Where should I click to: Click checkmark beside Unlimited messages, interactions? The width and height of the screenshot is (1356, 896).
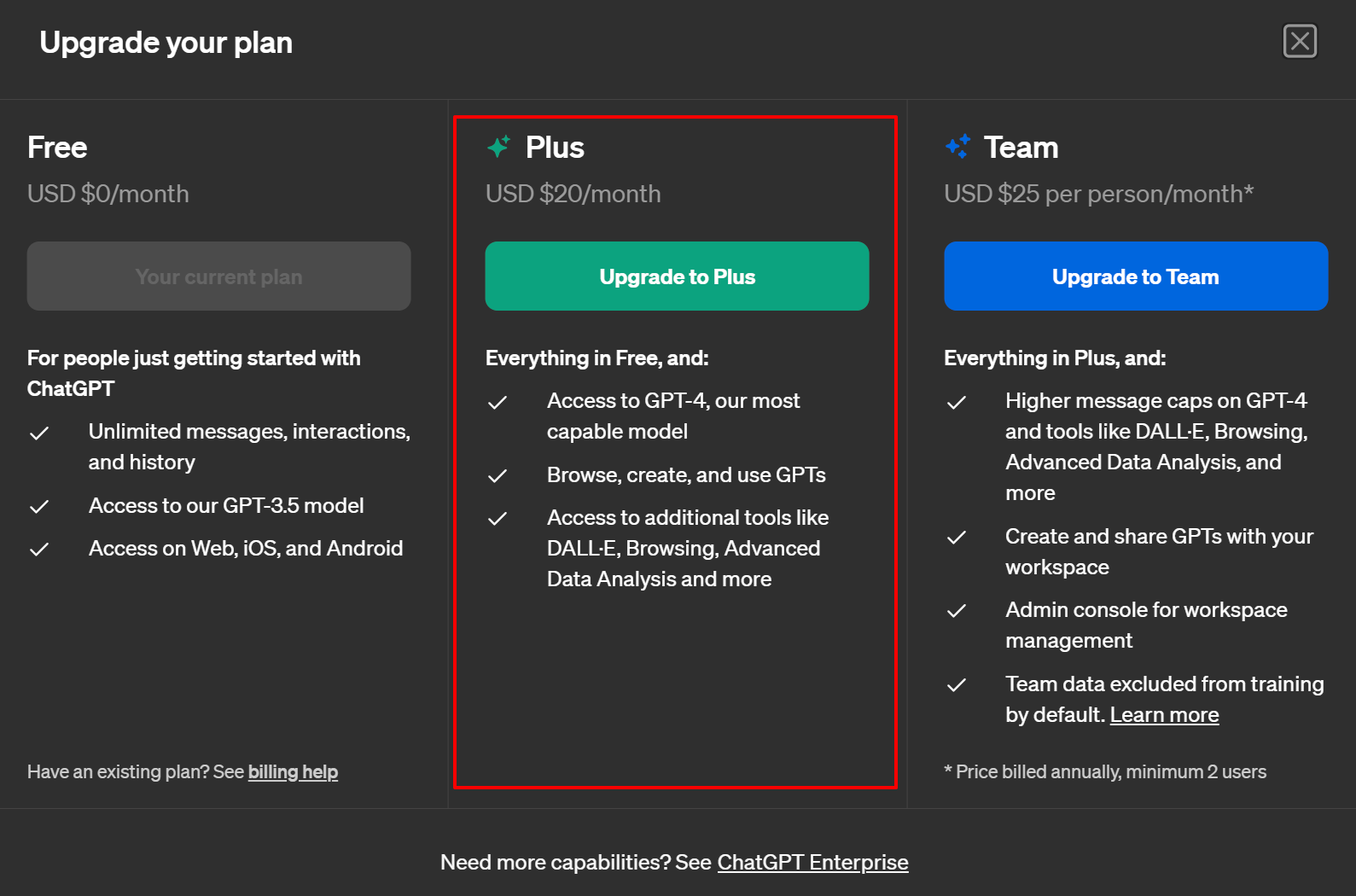point(39,433)
